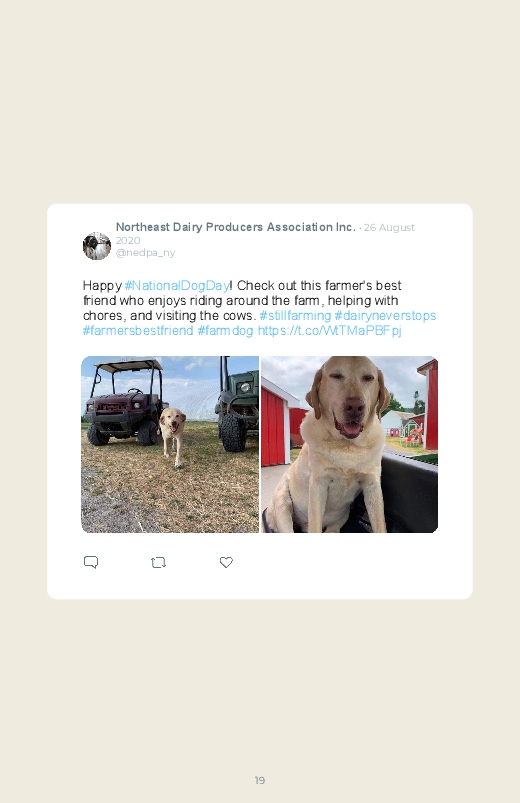Click the red barn at right photo's edge
This screenshot has height=803, width=520.
(x=429, y=405)
